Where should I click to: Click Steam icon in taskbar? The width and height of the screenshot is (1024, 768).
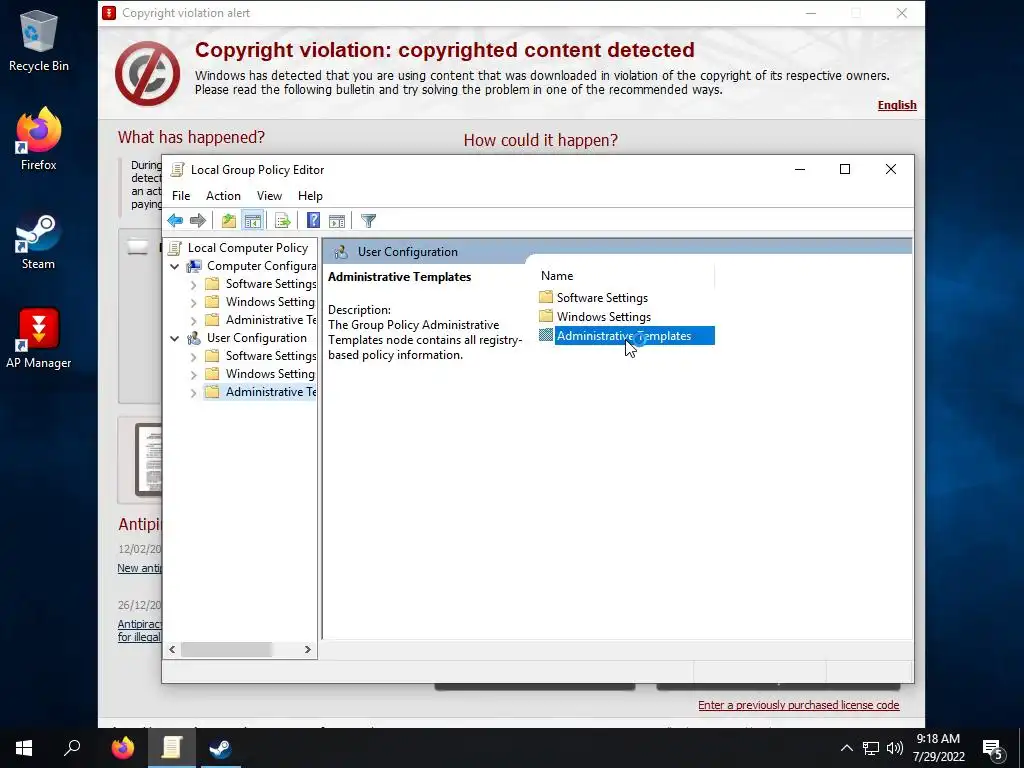tap(220, 748)
